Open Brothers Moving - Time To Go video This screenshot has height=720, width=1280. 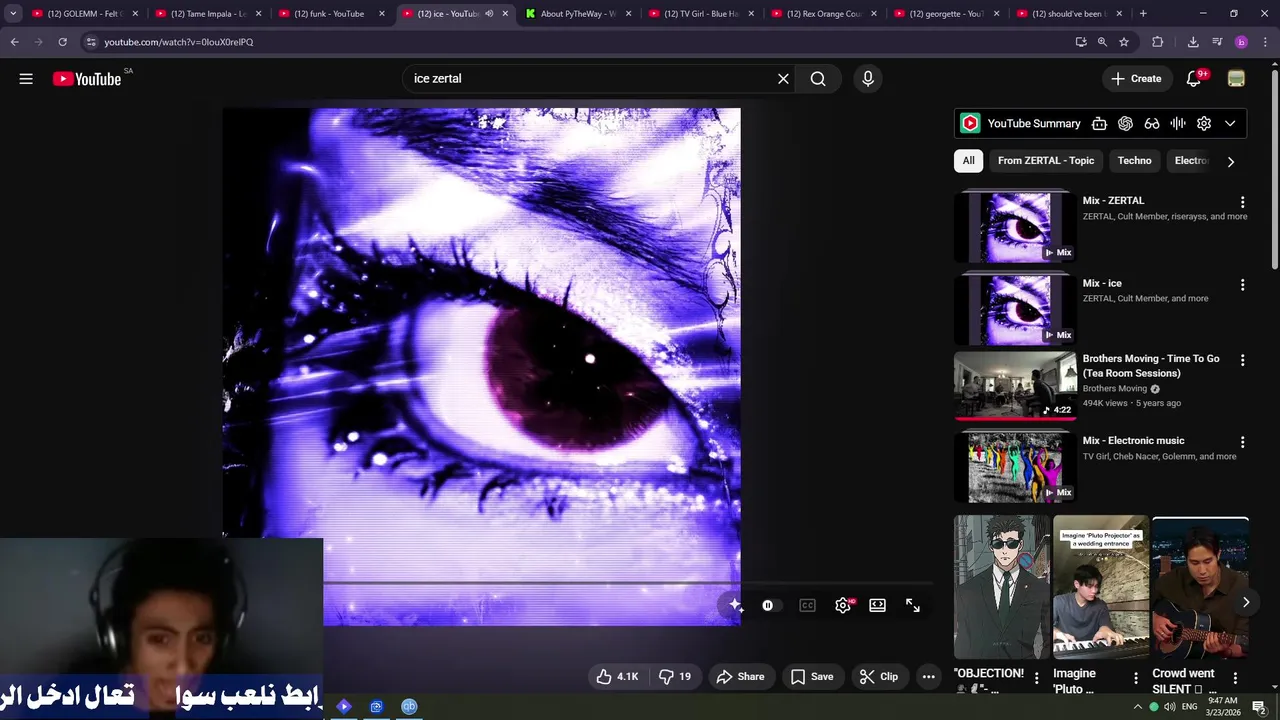click(x=1015, y=385)
